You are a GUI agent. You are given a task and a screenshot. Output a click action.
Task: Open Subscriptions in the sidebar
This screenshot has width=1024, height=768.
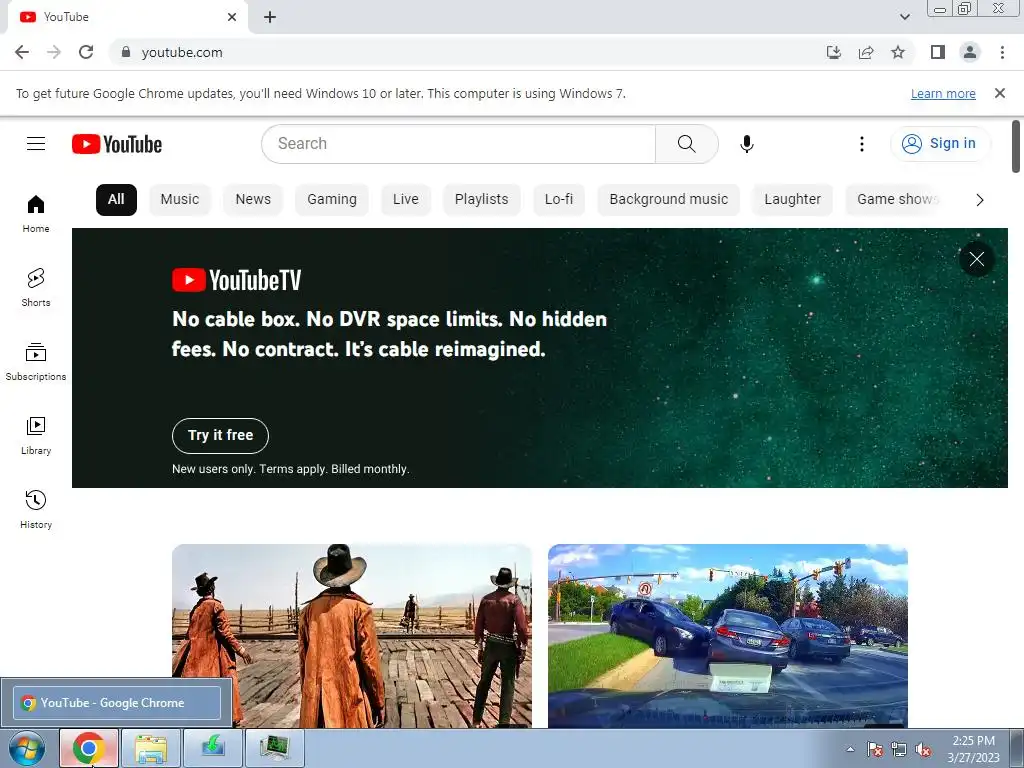36,362
